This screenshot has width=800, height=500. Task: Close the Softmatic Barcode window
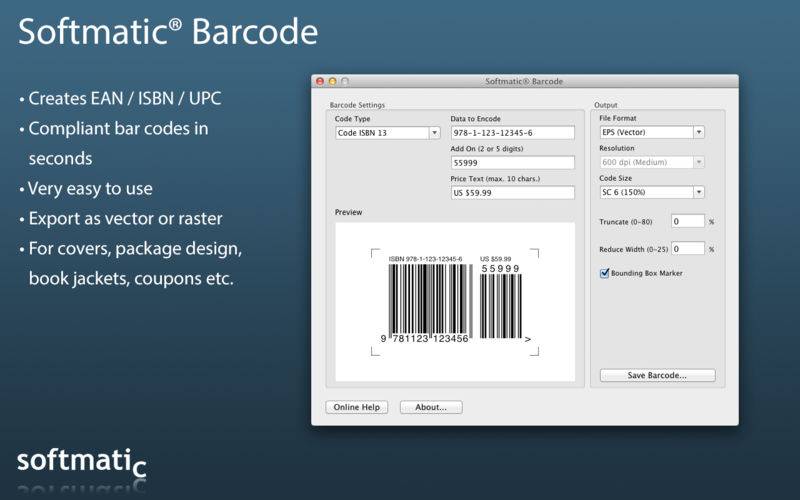pyautogui.click(x=320, y=81)
